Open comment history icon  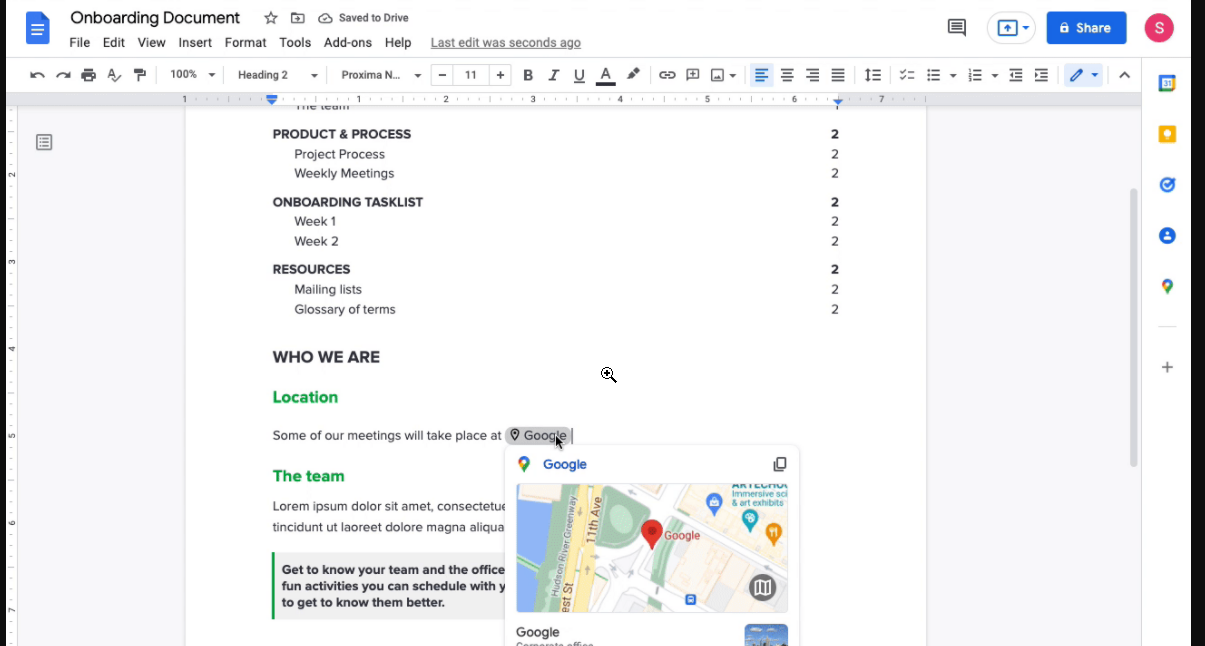coord(956,28)
